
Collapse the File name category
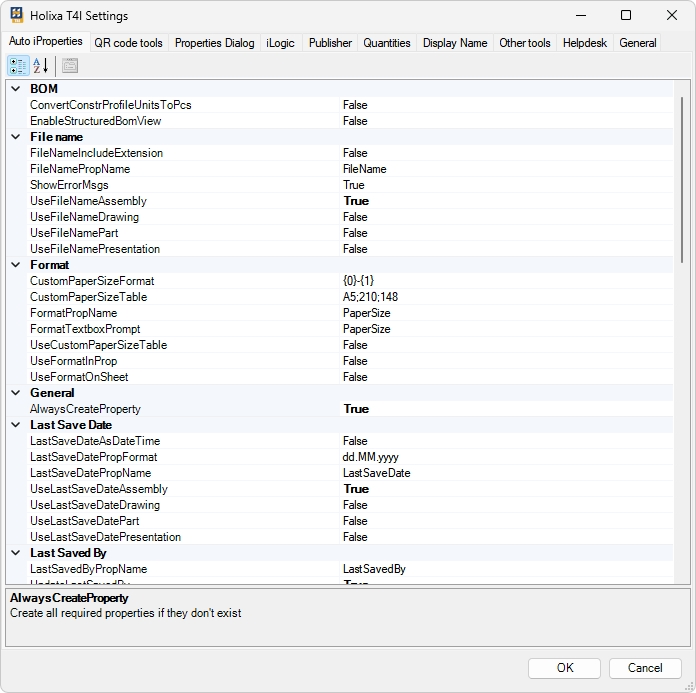click(16, 137)
